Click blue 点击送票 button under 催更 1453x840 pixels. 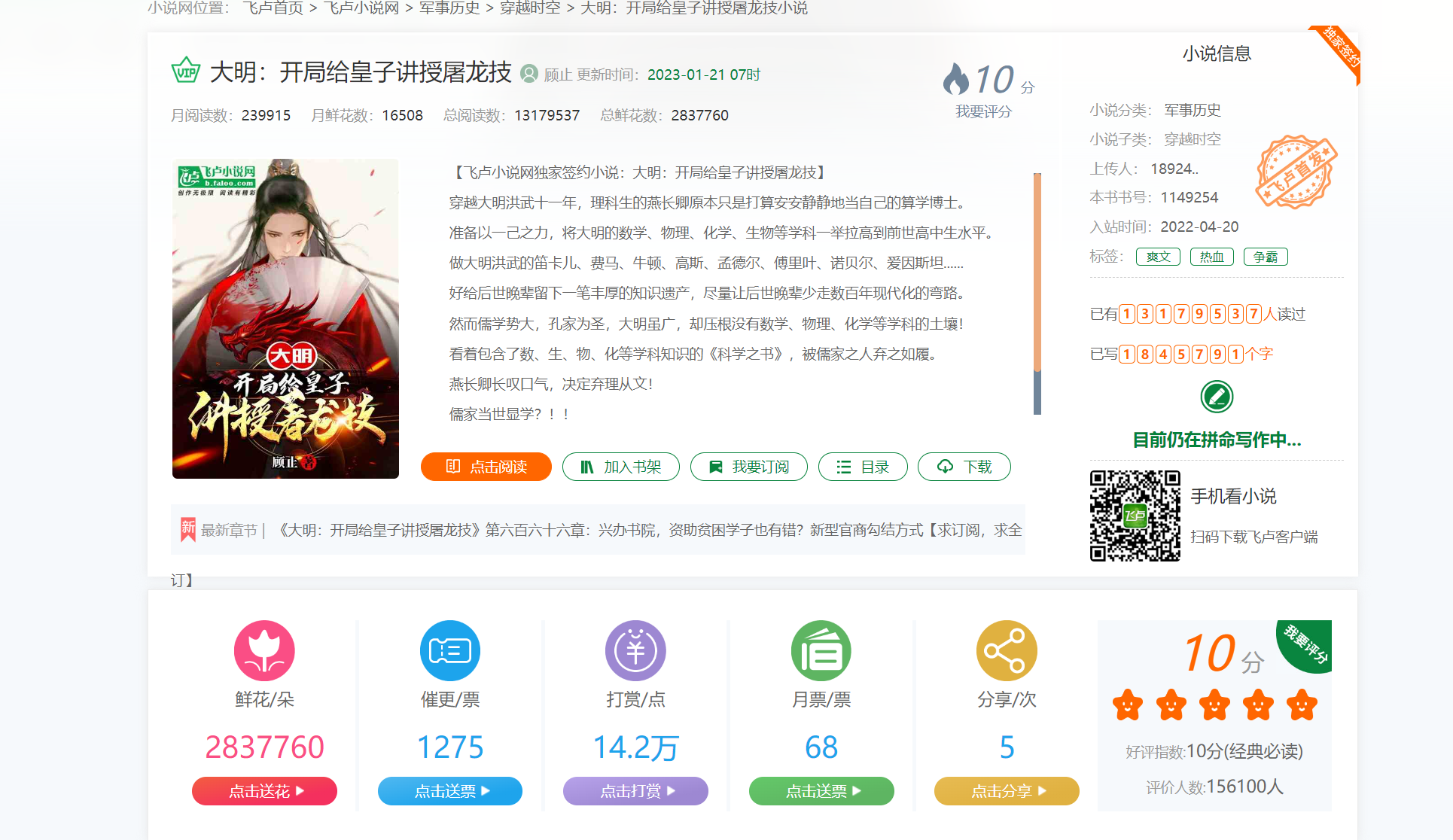pos(450,791)
